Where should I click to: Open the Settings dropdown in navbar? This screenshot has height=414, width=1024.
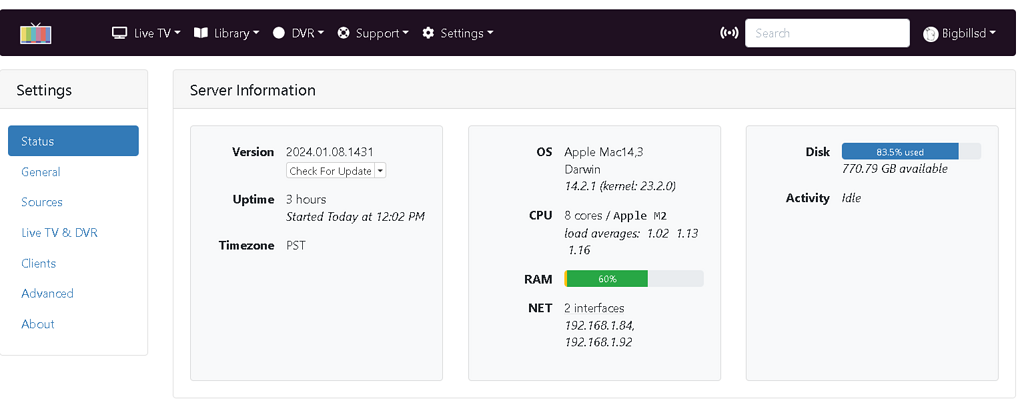458,33
